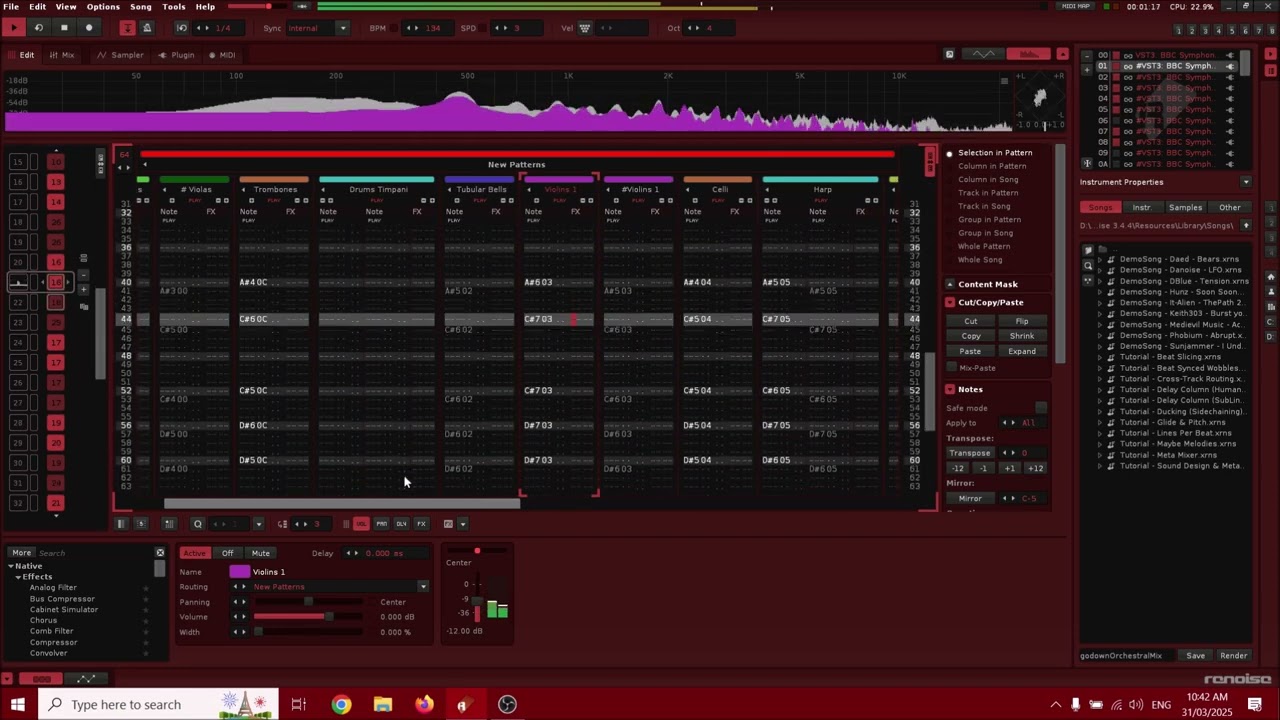This screenshot has height=720, width=1280.
Task: Open the Song menu
Action: (x=141, y=7)
